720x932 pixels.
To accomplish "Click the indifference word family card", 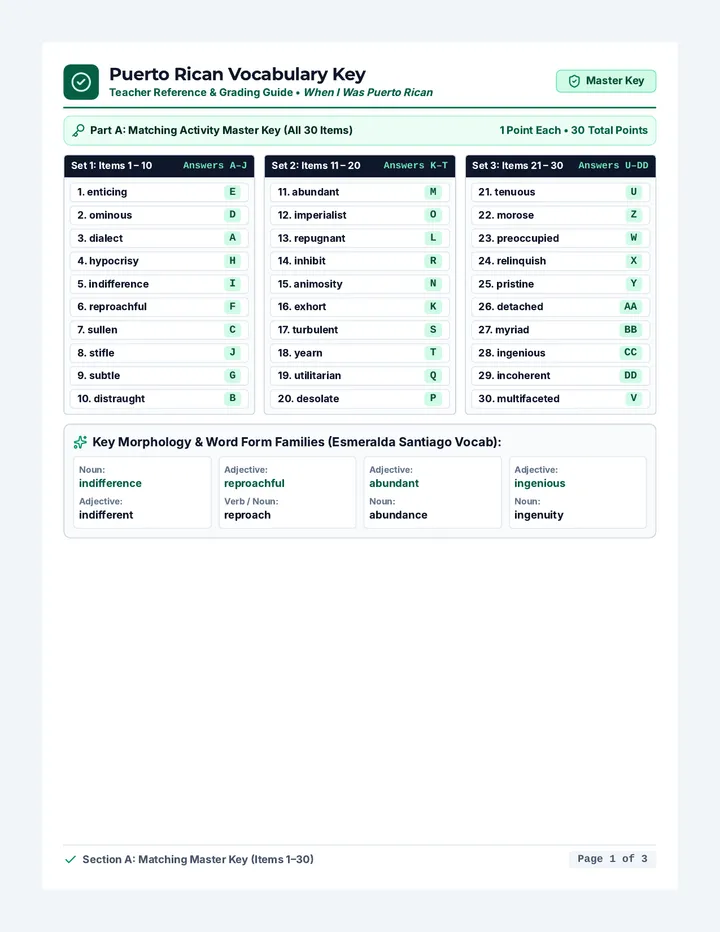I will pos(142,492).
